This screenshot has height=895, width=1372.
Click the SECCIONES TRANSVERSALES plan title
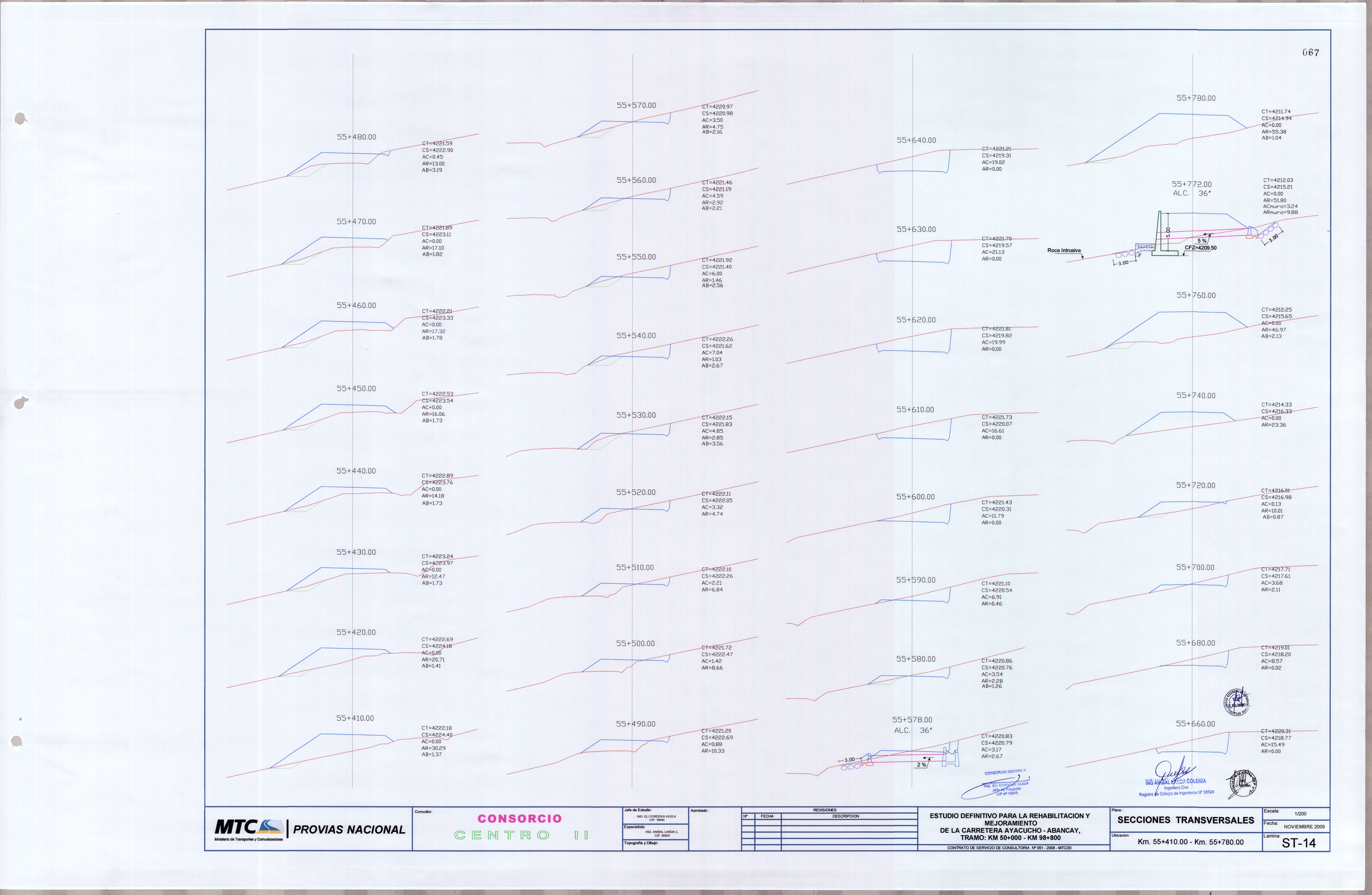click(1186, 820)
